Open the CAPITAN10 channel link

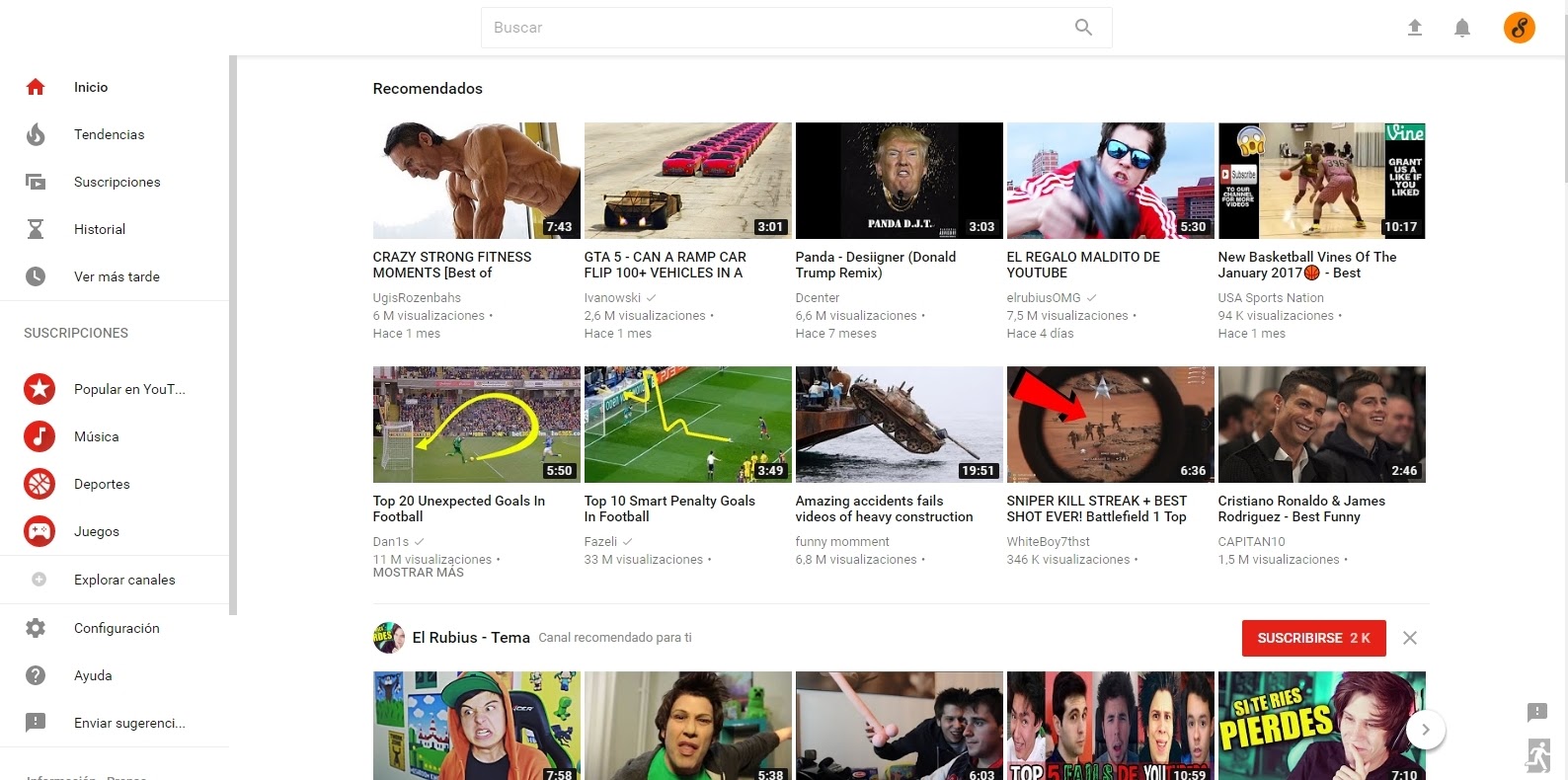pos(1251,541)
